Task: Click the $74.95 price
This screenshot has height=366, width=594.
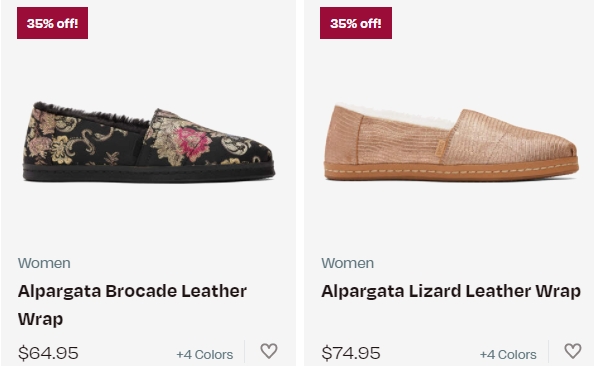Action: coord(351,353)
